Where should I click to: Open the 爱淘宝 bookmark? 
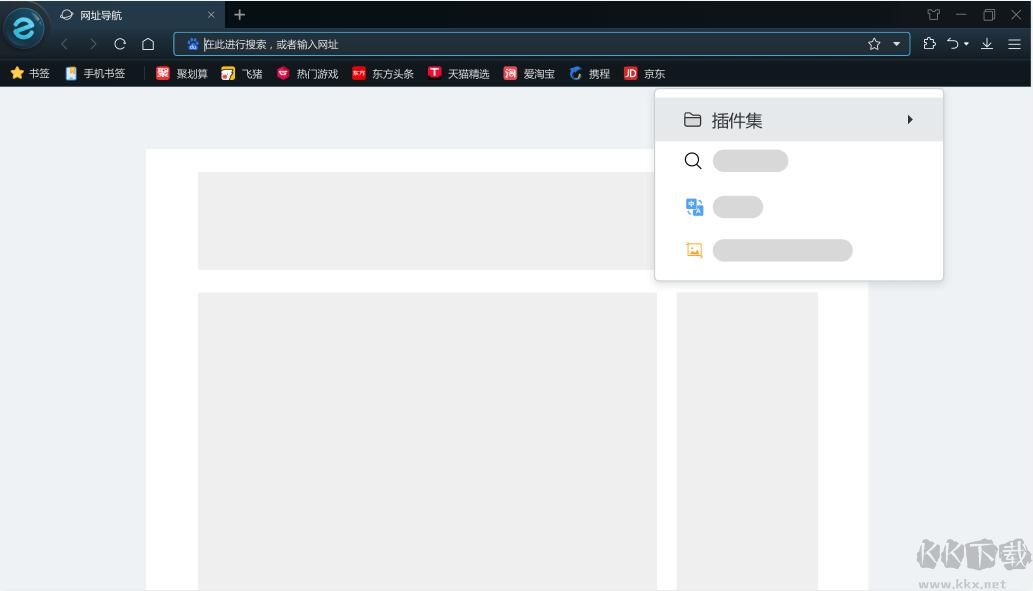(530, 73)
